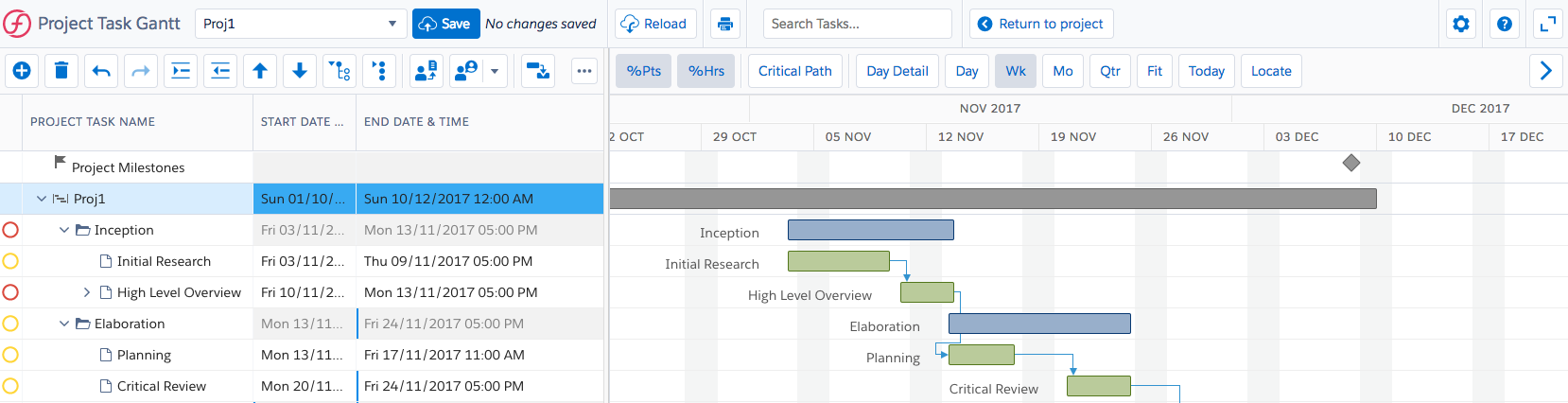Collapse the Inception task group
Image resolution: width=1568 pixels, height=403 pixels.
pos(64,230)
